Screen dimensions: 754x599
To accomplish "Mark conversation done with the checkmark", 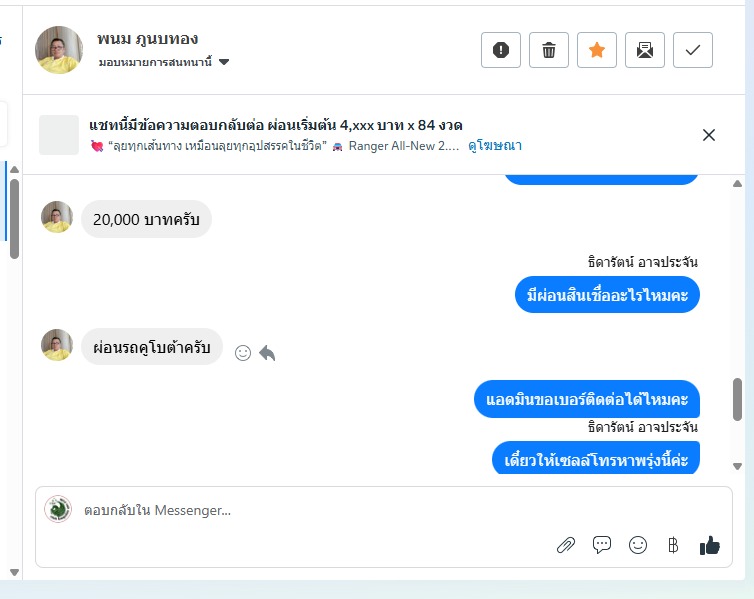I will click(x=692, y=50).
